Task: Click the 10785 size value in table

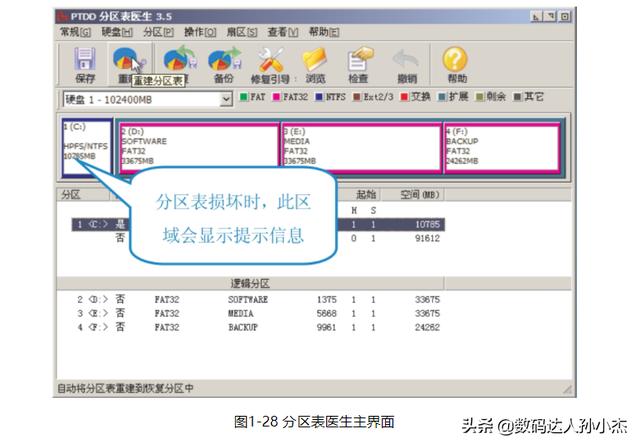Action: tap(427, 225)
